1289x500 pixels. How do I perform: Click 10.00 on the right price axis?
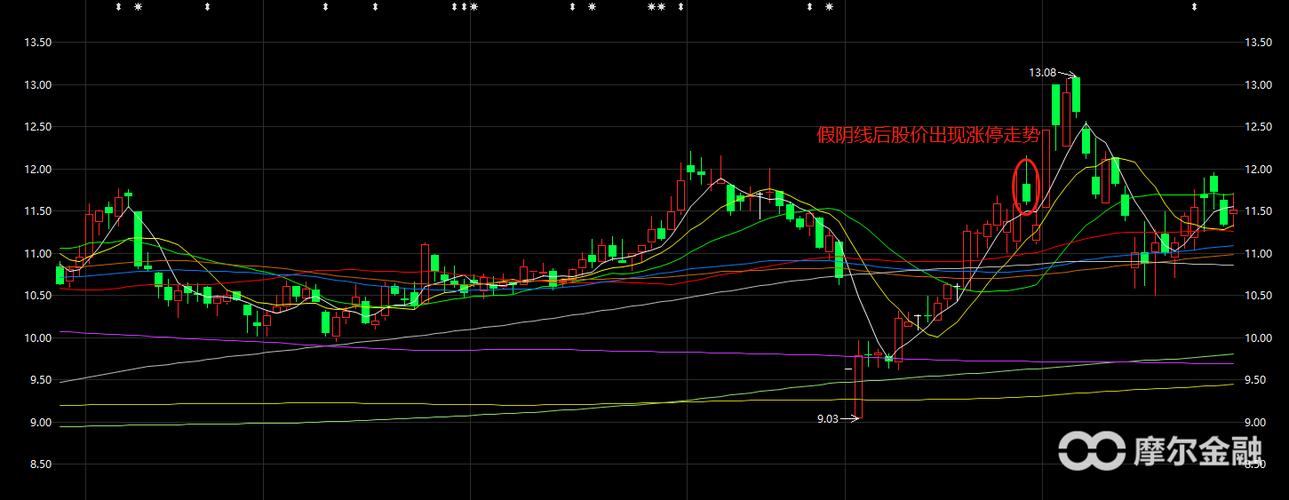[1258, 338]
